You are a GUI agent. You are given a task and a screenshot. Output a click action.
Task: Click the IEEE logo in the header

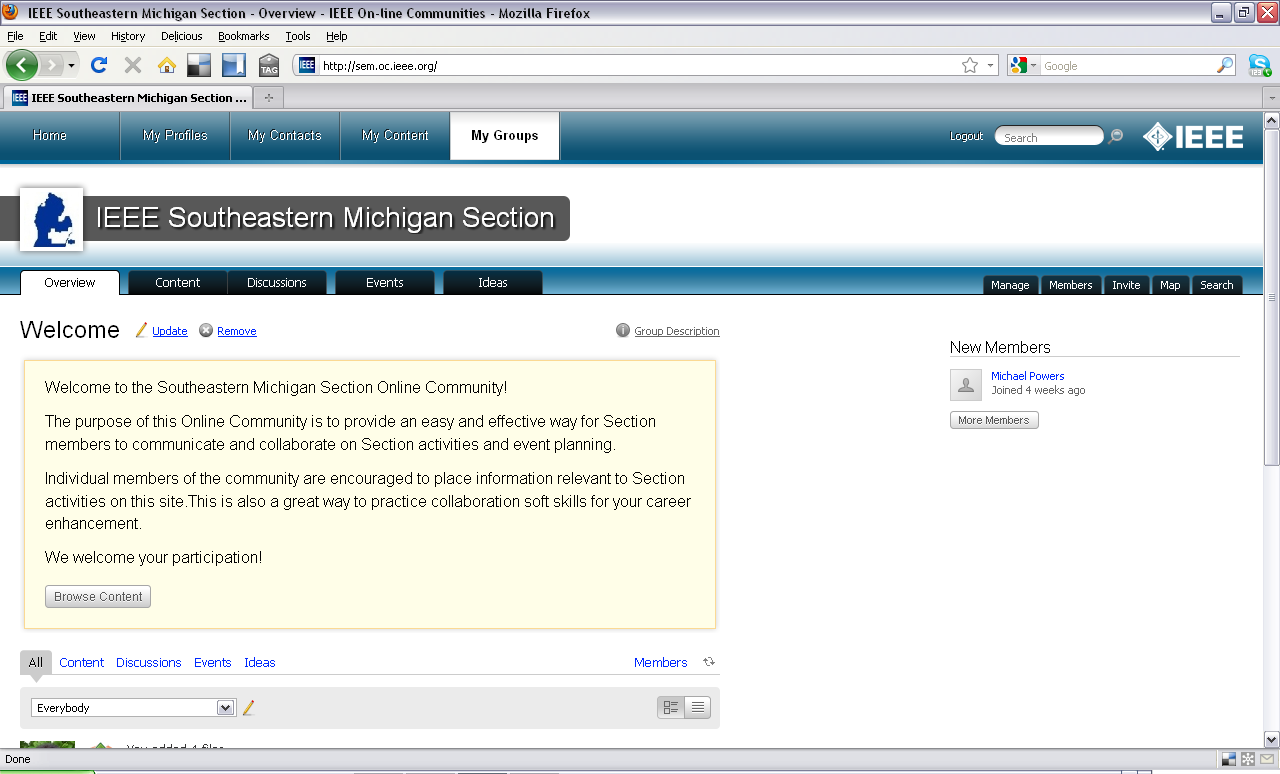[1193, 136]
